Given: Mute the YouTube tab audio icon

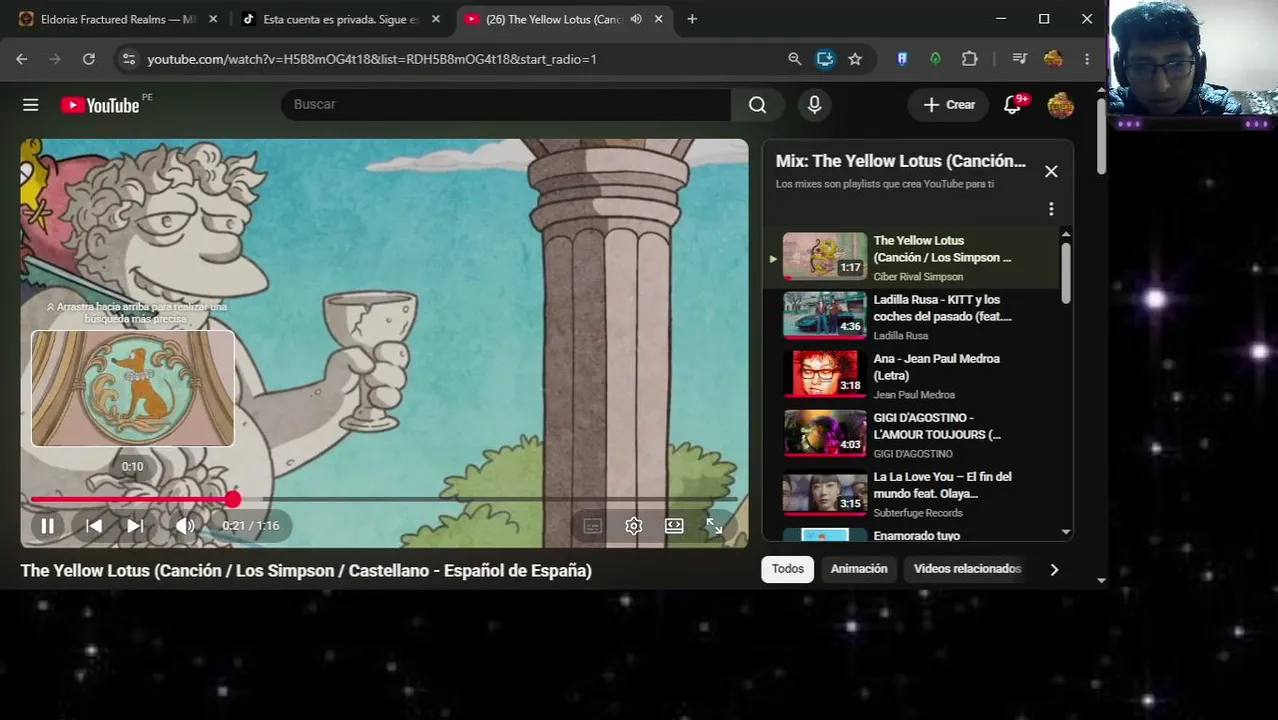Looking at the screenshot, I should click(636, 19).
